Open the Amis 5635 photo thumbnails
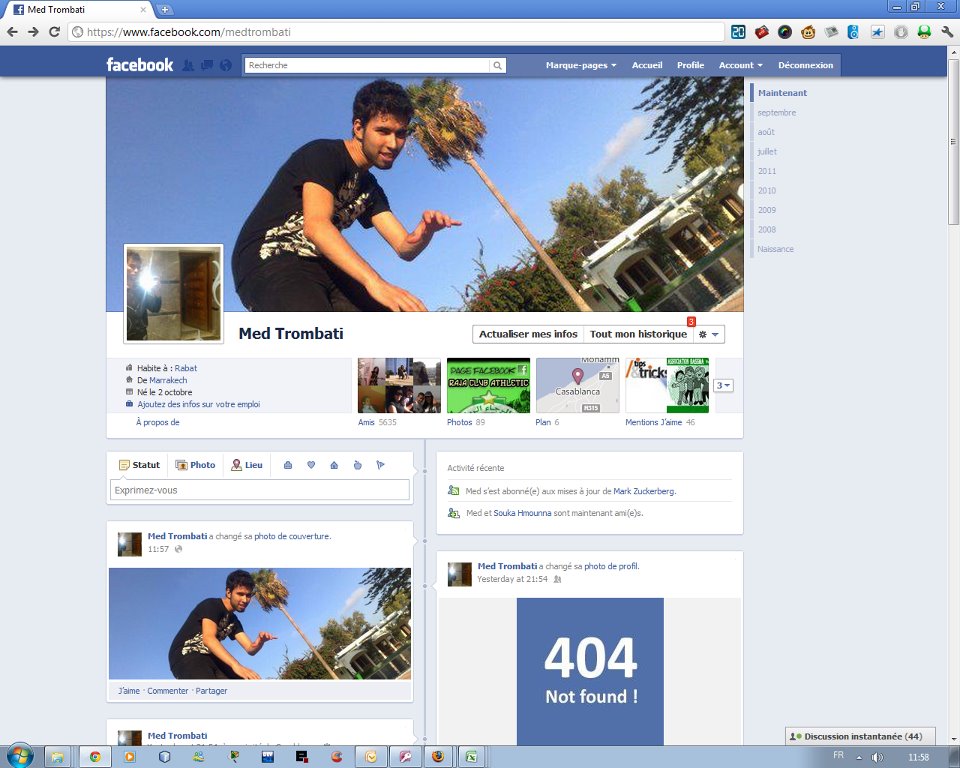 [x=398, y=384]
